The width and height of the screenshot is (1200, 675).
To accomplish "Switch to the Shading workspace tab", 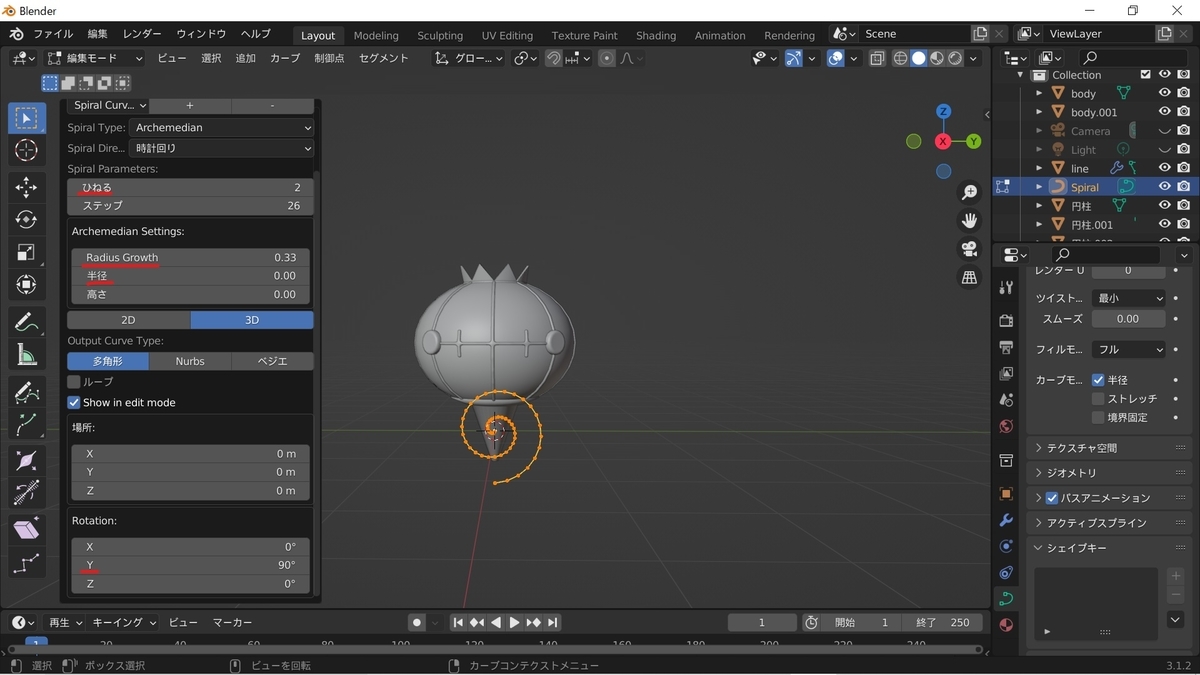I will (656, 35).
